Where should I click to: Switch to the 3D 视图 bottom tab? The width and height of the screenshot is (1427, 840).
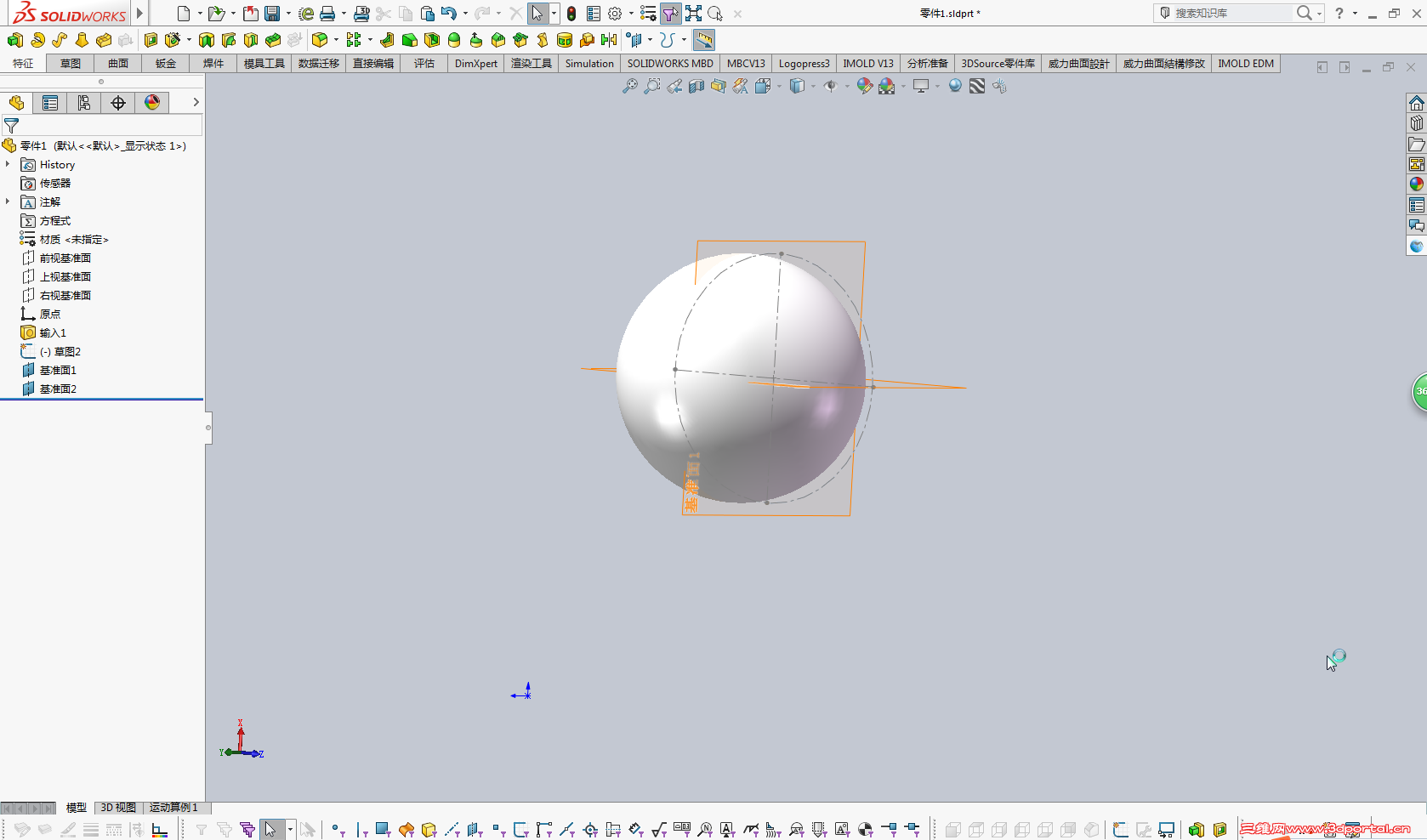[118, 808]
